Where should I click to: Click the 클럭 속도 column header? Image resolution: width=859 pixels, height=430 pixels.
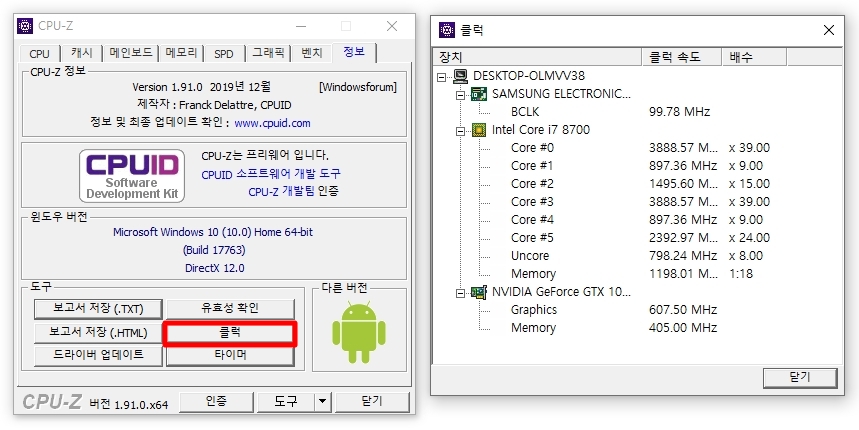tap(682, 57)
